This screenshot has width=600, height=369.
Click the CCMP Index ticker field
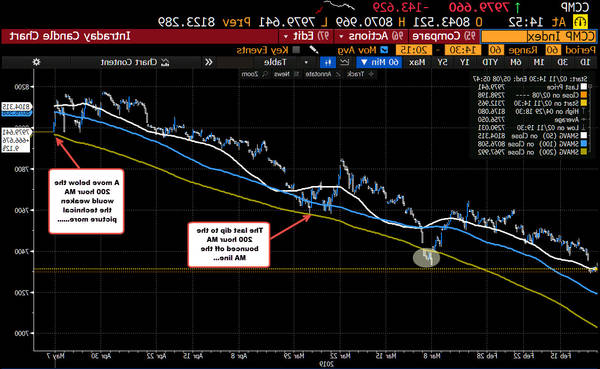[538, 37]
